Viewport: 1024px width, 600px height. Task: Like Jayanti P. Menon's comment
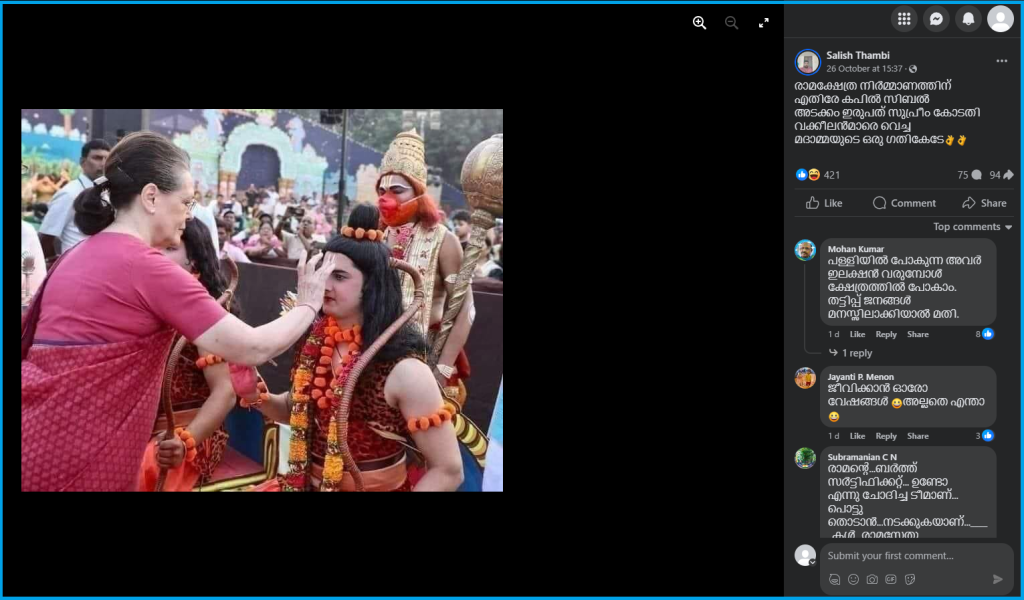click(857, 436)
